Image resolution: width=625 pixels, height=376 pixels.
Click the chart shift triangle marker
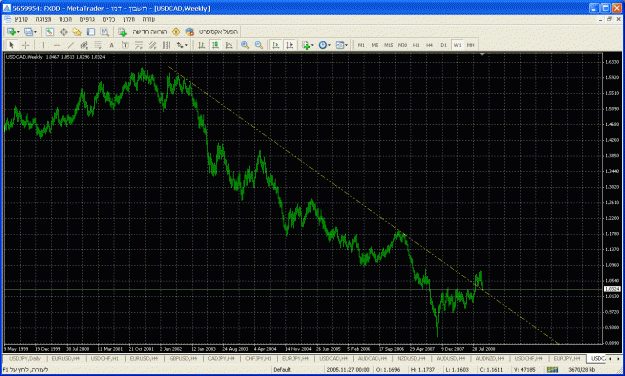pos(482,54)
